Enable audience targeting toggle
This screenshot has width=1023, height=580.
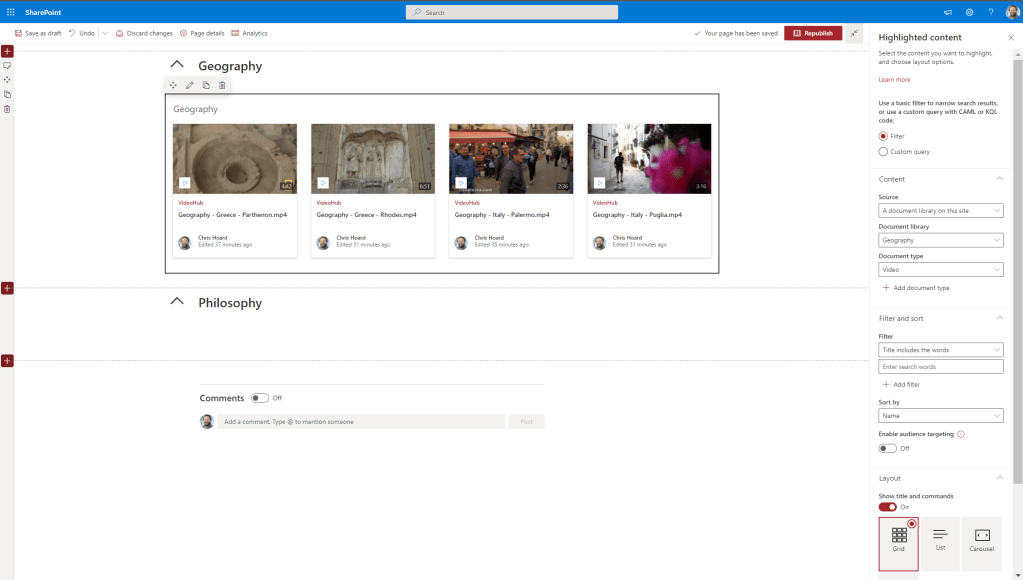887,448
